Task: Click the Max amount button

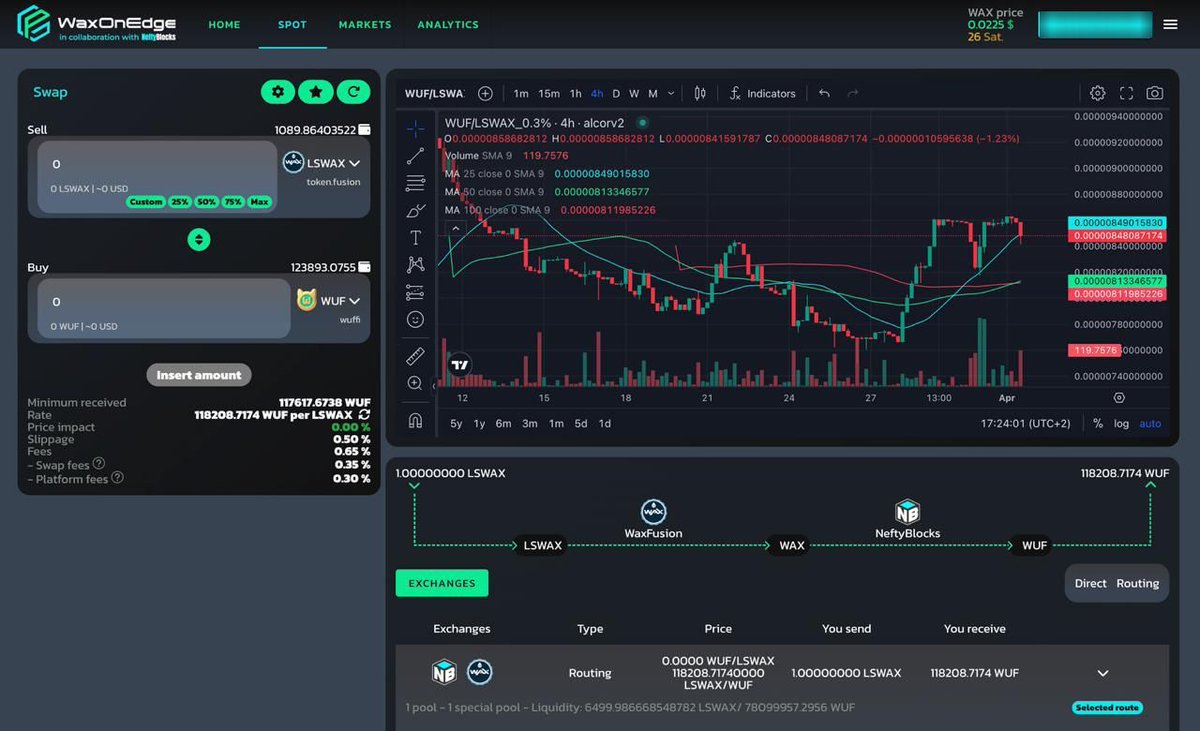Action: pos(260,202)
